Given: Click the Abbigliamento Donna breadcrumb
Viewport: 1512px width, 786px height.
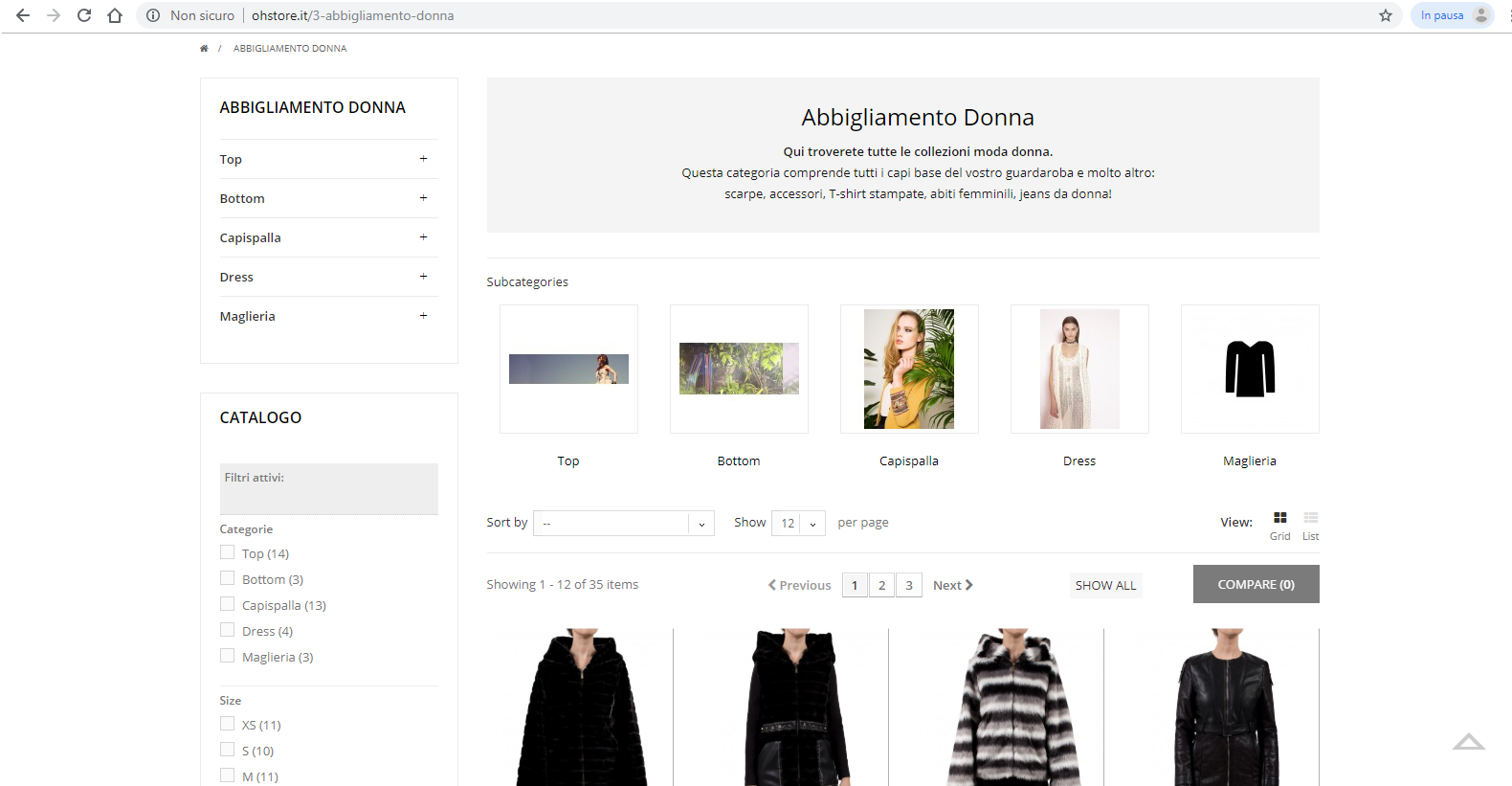Looking at the screenshot, I should [x=290, y=49].
